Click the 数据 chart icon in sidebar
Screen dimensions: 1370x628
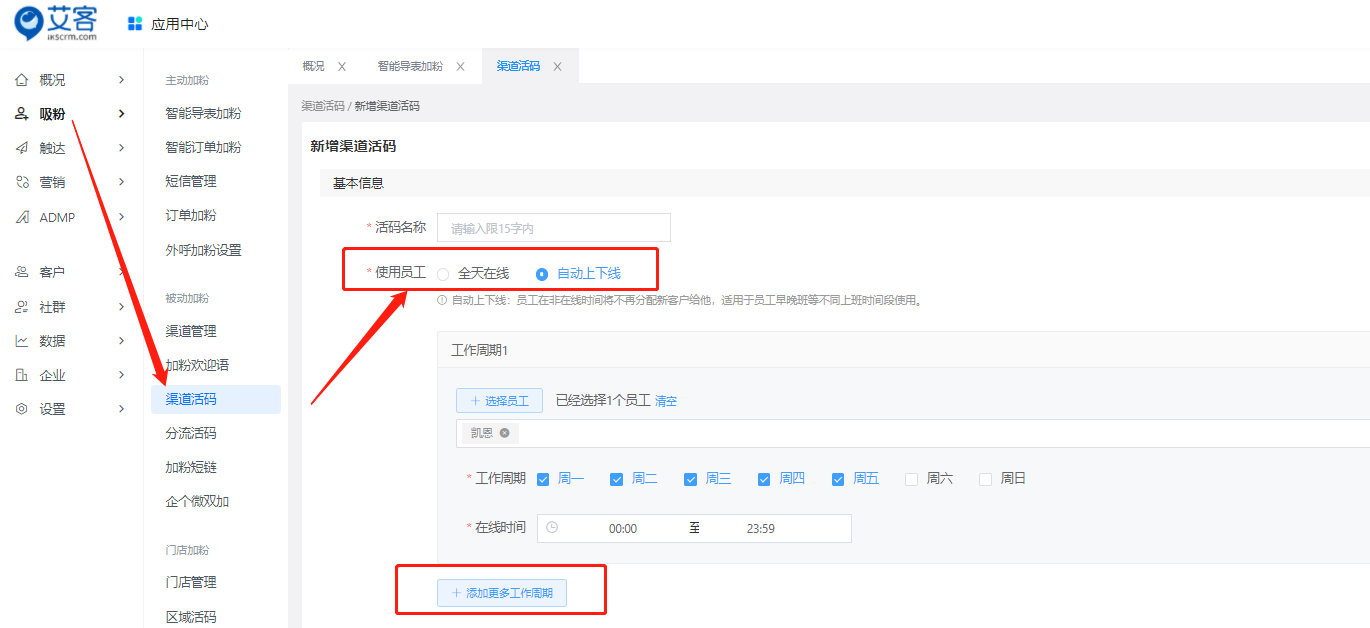(x=22, y=341)
